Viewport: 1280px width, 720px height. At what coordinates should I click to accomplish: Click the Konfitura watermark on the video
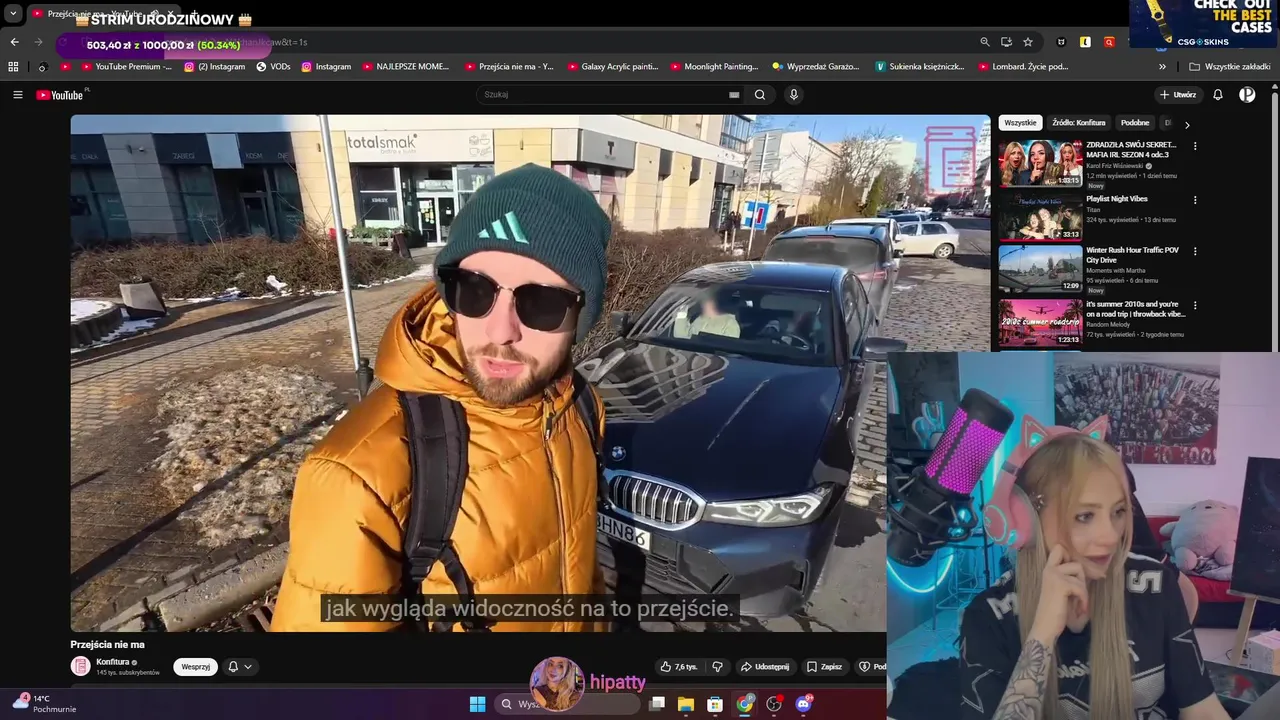(x=950, y=158)
